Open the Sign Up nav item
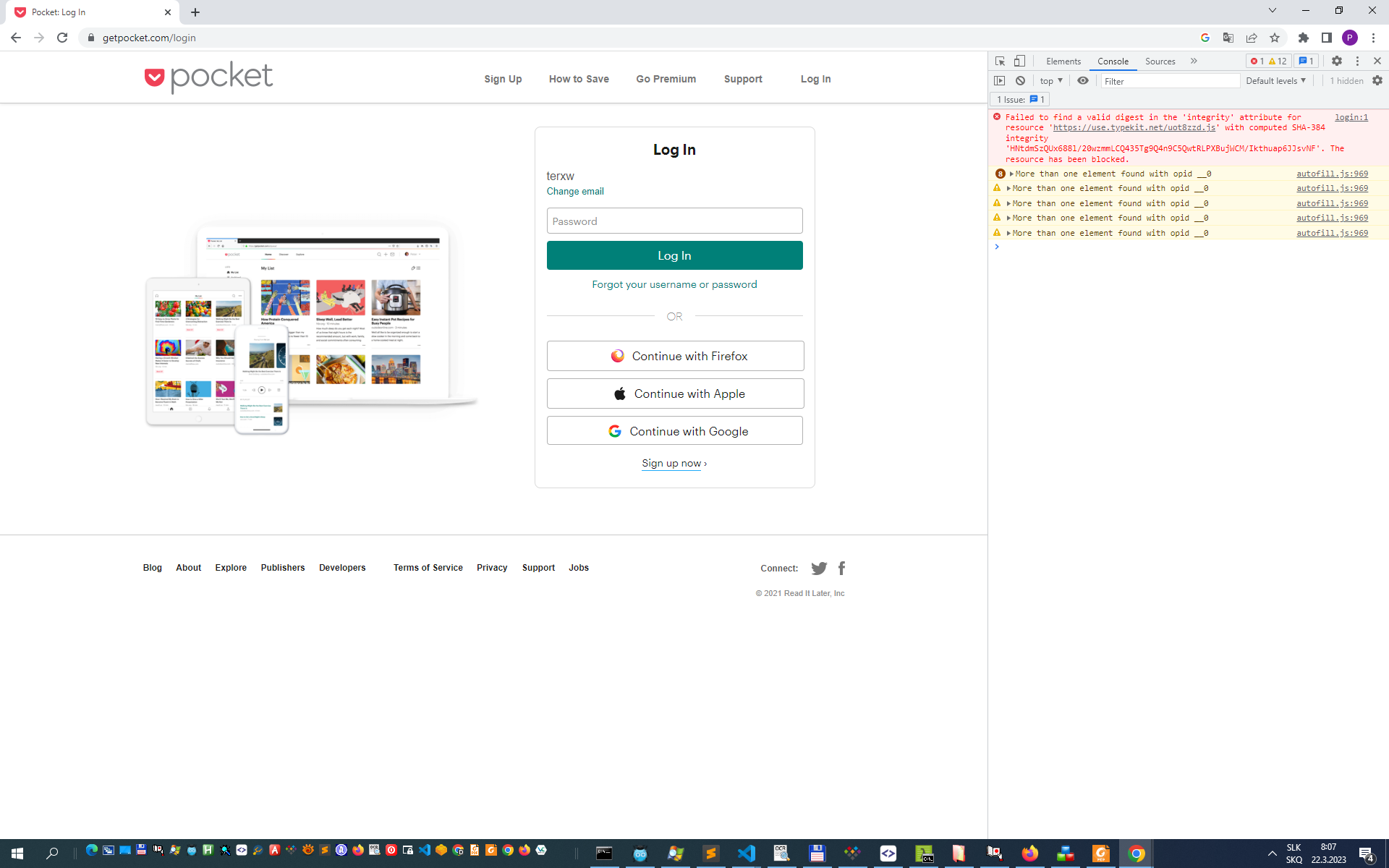Screen dimensions: 1389x868 tap(503, 79)
